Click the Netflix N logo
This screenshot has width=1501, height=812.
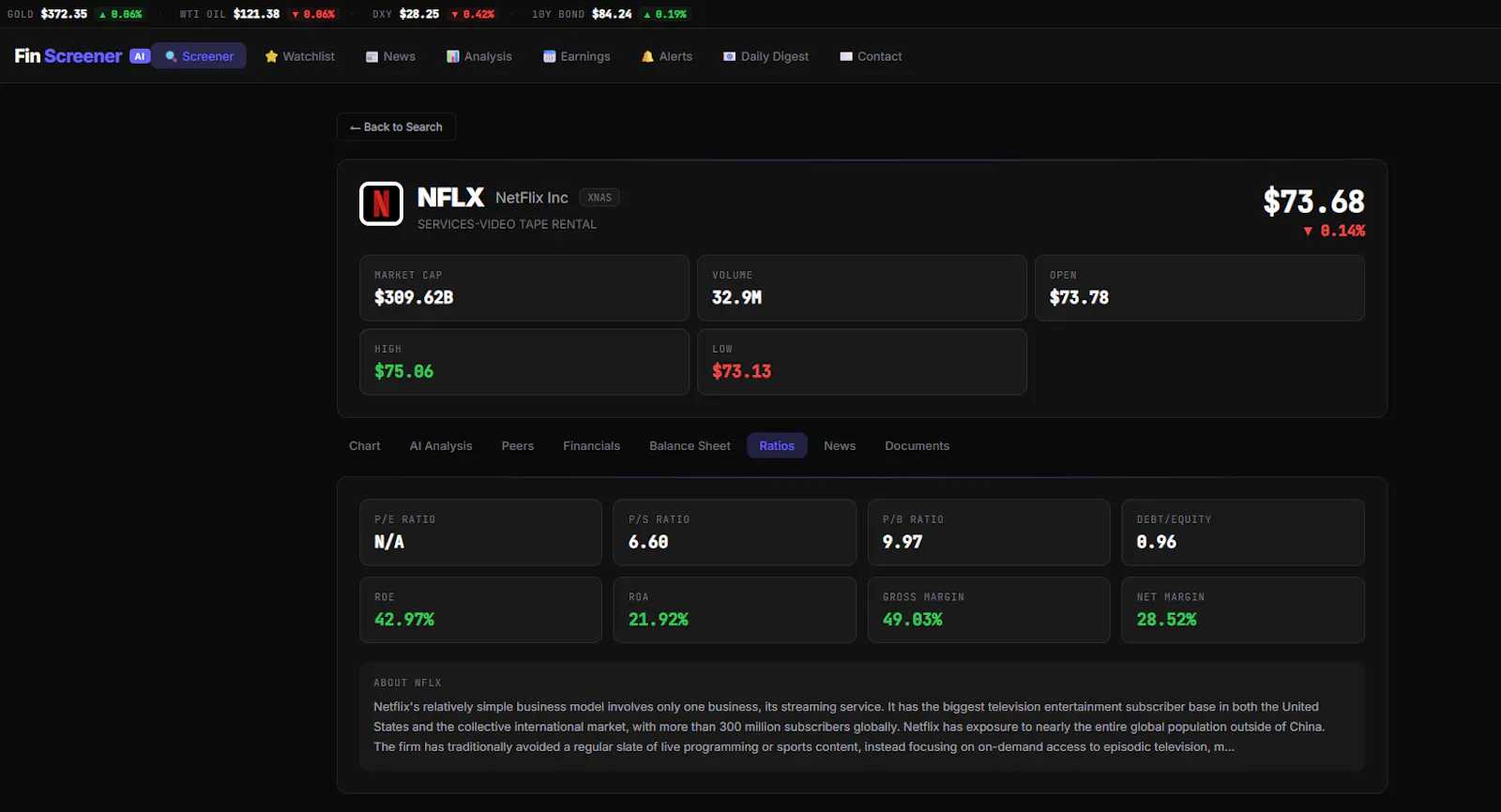click(381, 203)
